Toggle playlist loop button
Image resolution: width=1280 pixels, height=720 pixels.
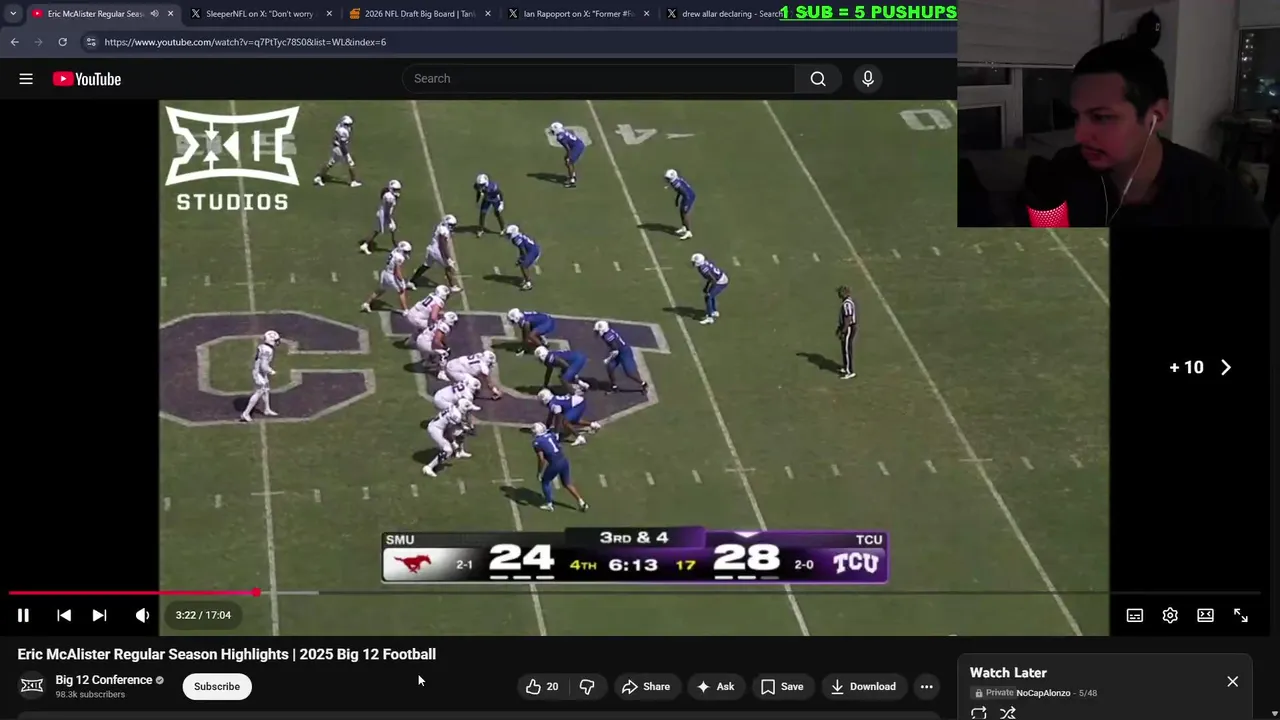[x=979, y=713]
